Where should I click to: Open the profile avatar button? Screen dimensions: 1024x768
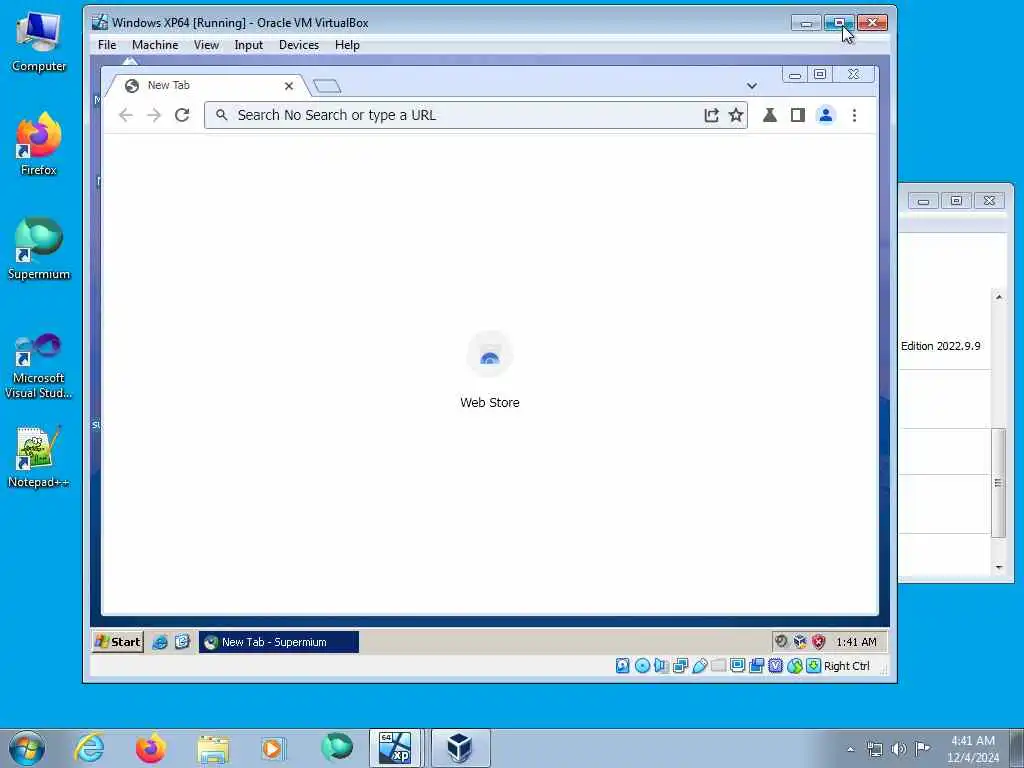point(825,116)
